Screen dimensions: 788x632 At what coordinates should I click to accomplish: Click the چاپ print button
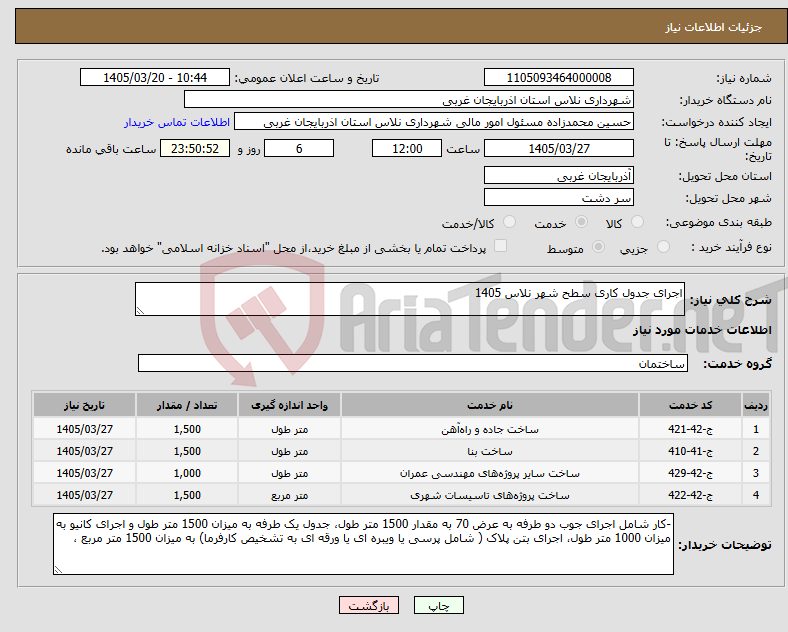point(439,605)
